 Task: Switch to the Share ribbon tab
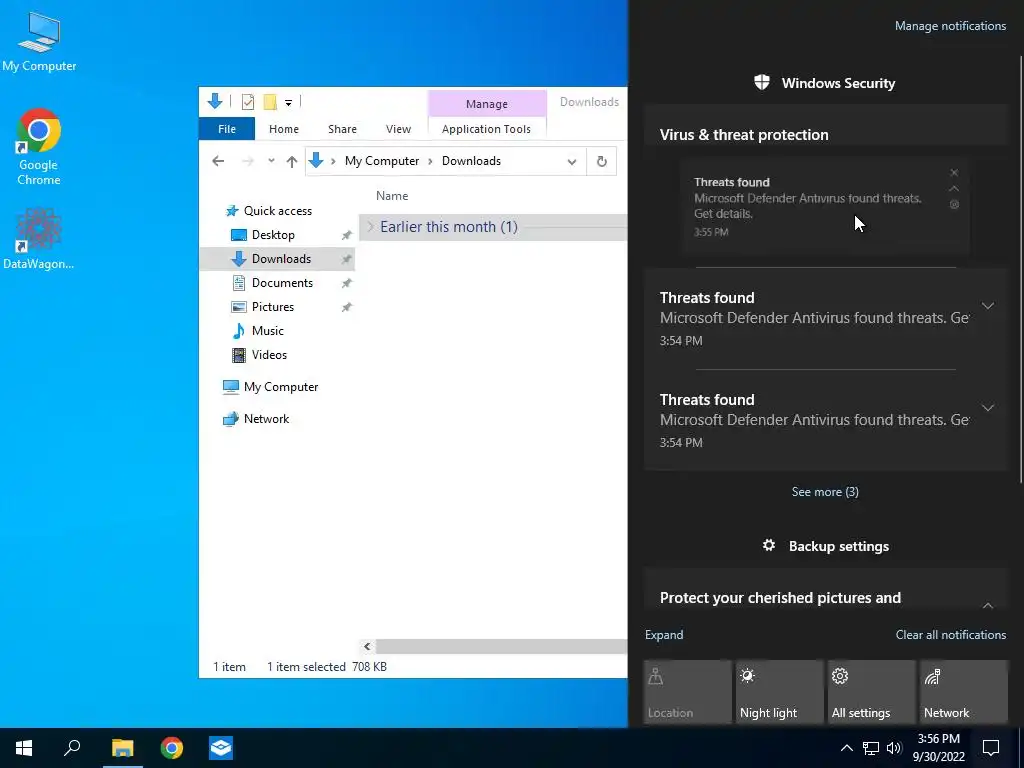(x=342, y=129)
